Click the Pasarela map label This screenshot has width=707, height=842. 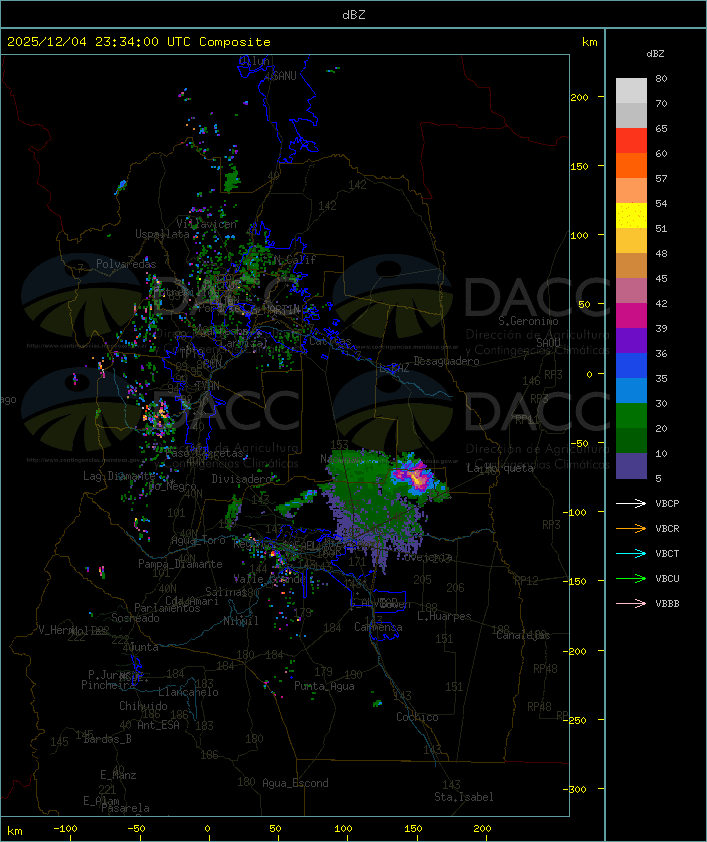point(125,808)
